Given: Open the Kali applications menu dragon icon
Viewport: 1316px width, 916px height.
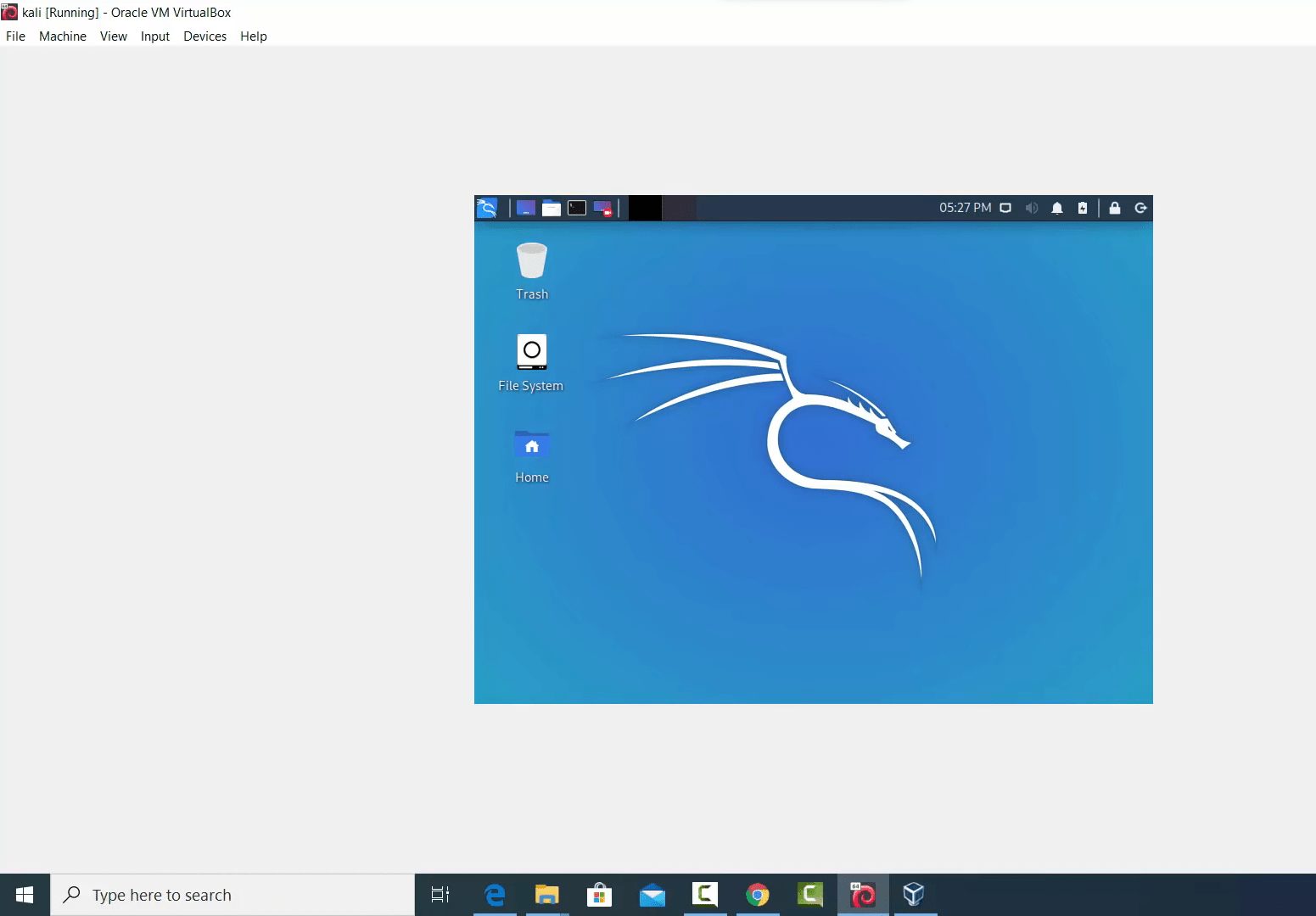Looking at the screenshot, I should [x=487, y=208].
